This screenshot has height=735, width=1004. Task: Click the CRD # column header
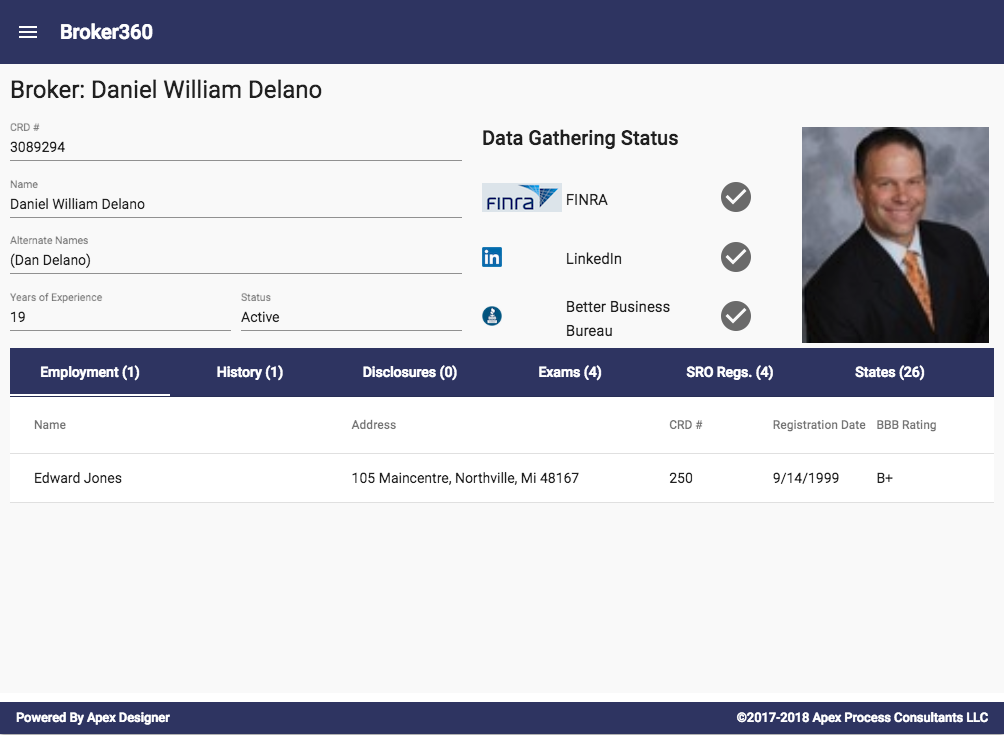coord(686,425)
